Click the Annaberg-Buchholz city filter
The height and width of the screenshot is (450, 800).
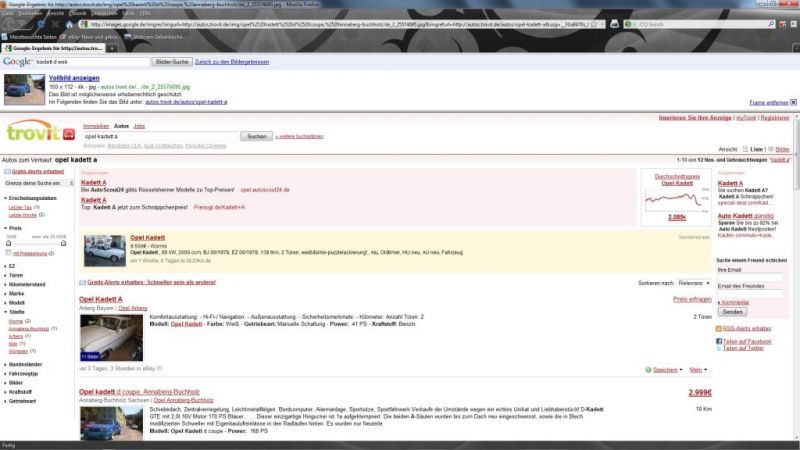point(29,329)
